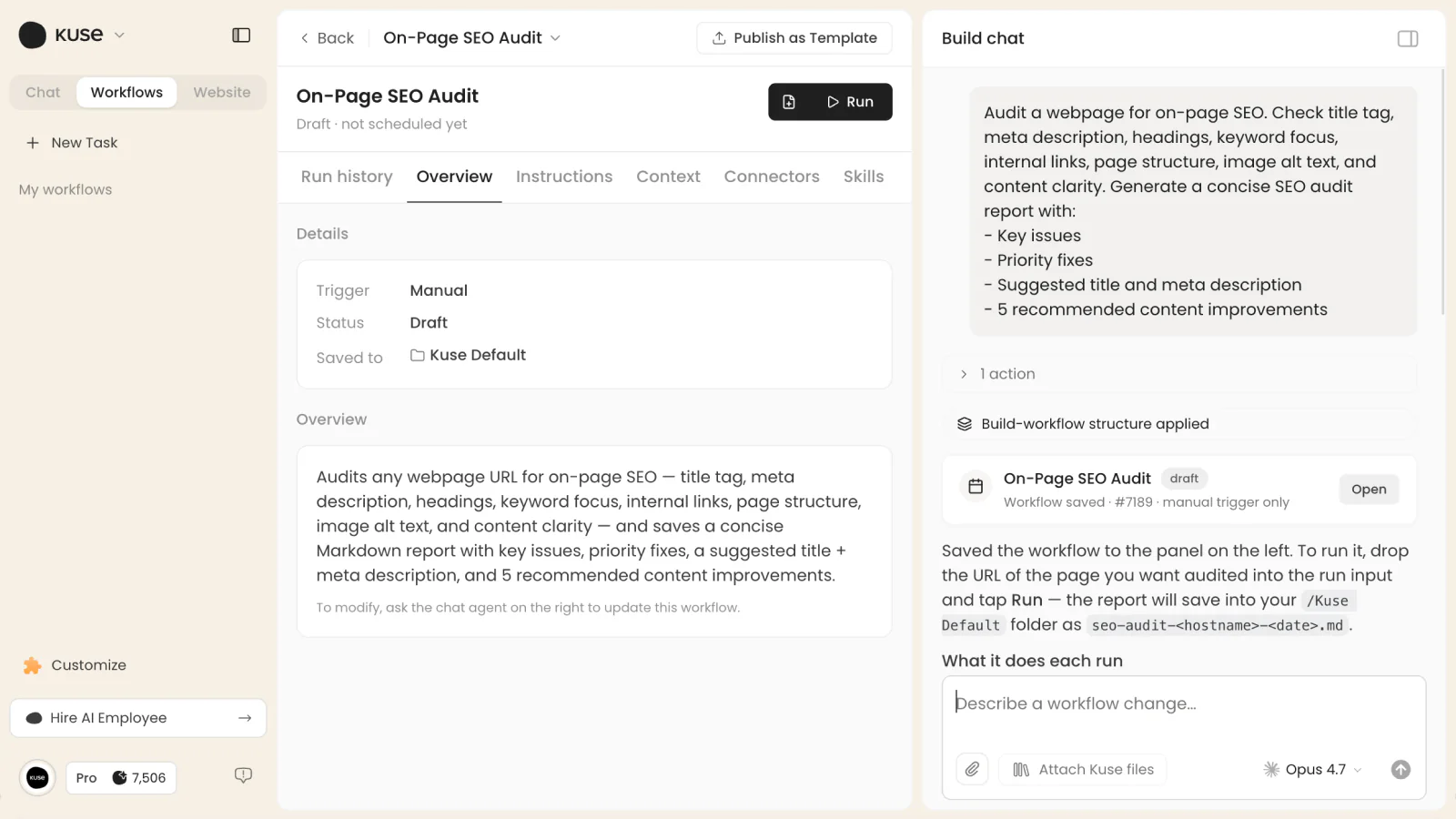Select the Overview tab
The width and height of the screenshot is (1456, 819).
[454, 177]
